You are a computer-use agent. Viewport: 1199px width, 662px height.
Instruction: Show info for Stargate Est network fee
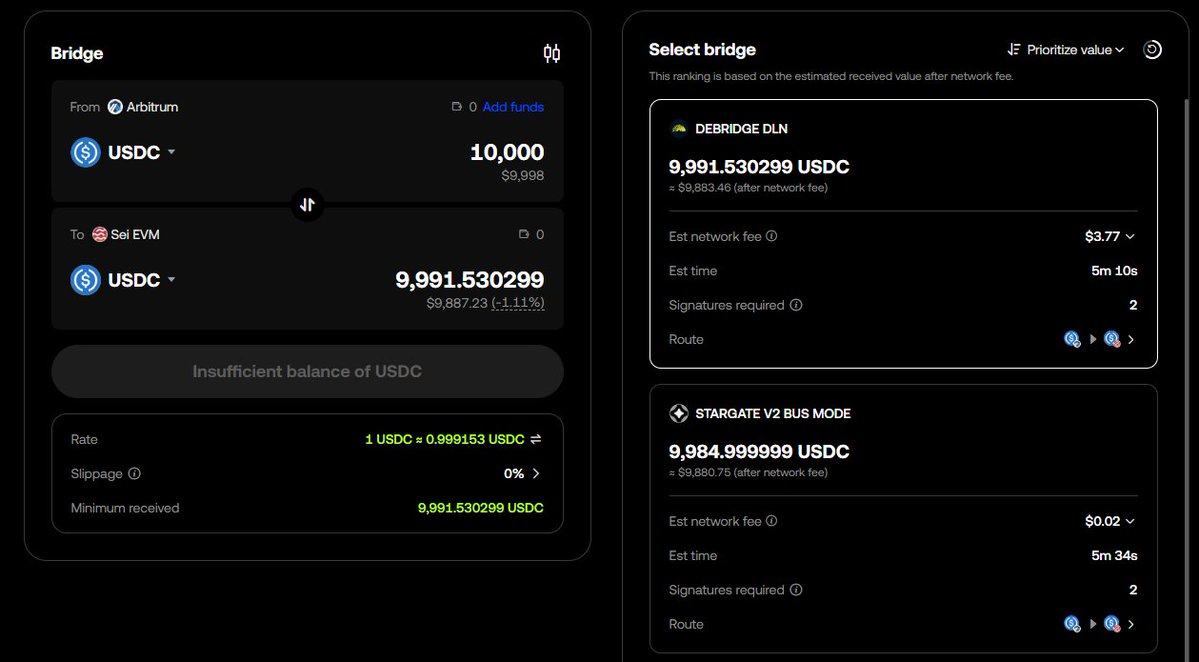(x=772, y=521)
